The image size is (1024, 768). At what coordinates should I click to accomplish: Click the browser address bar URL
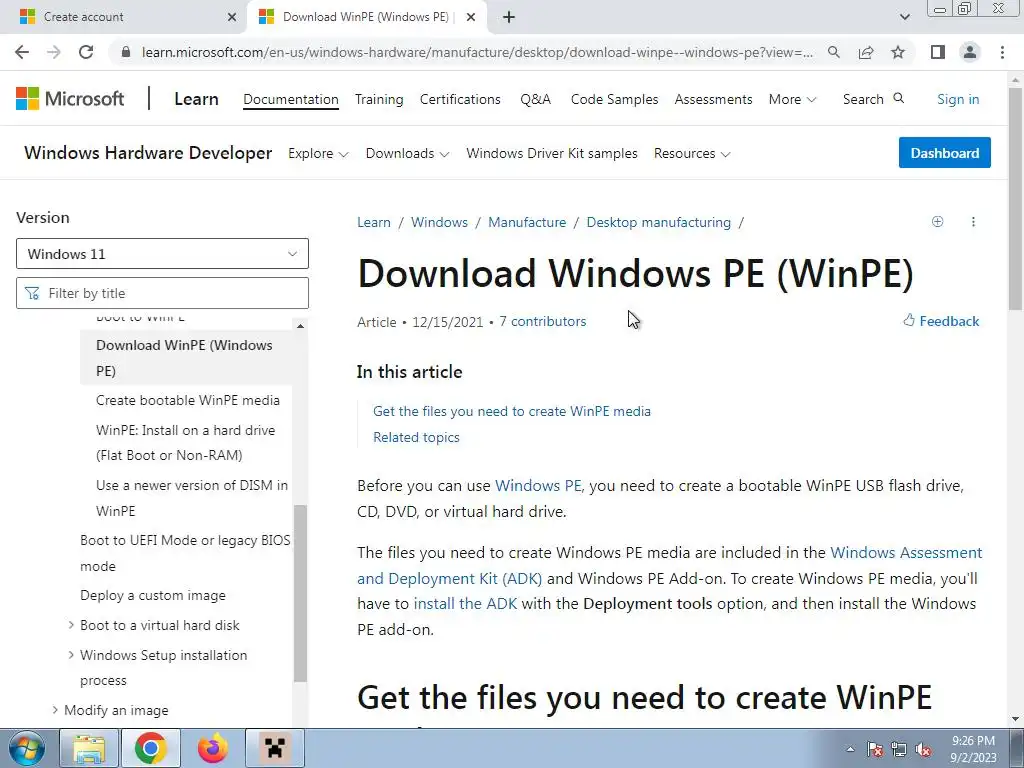point(477,52)
